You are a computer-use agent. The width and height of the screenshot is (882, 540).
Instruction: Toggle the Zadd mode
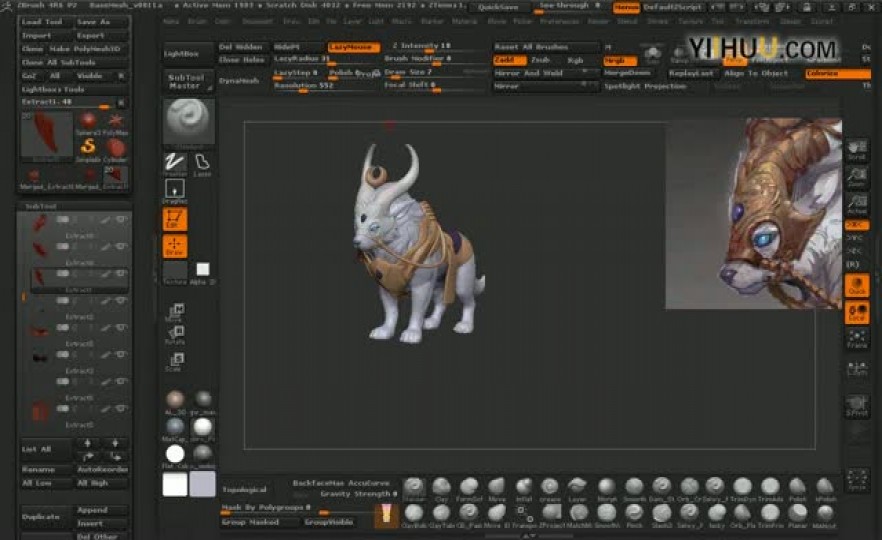(510, 60)
